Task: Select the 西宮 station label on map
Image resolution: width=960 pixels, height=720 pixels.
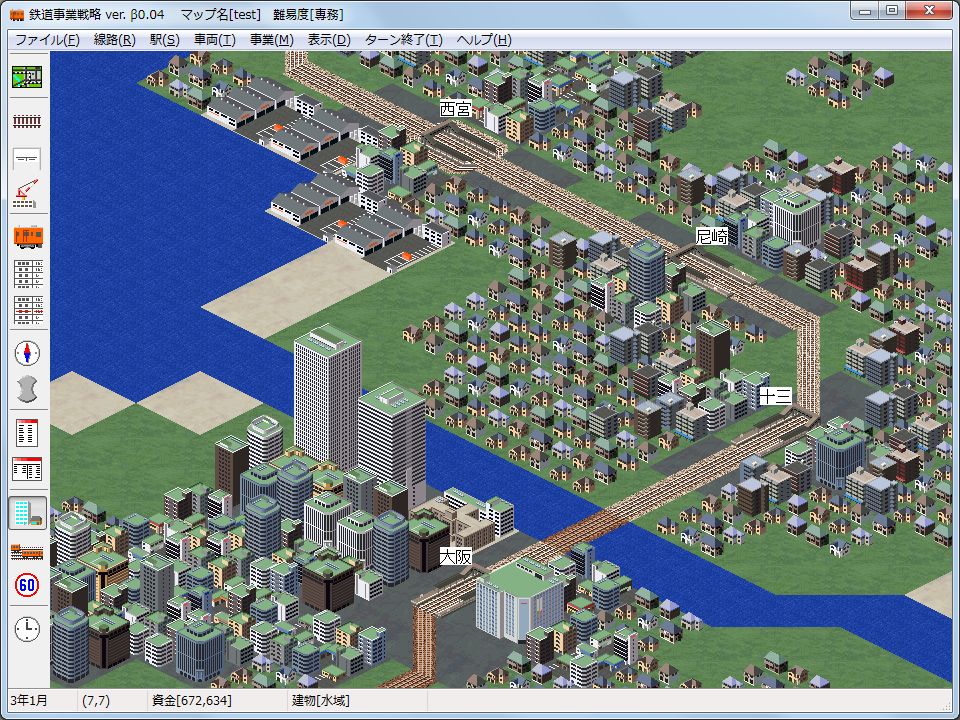Action: point(455,109)
